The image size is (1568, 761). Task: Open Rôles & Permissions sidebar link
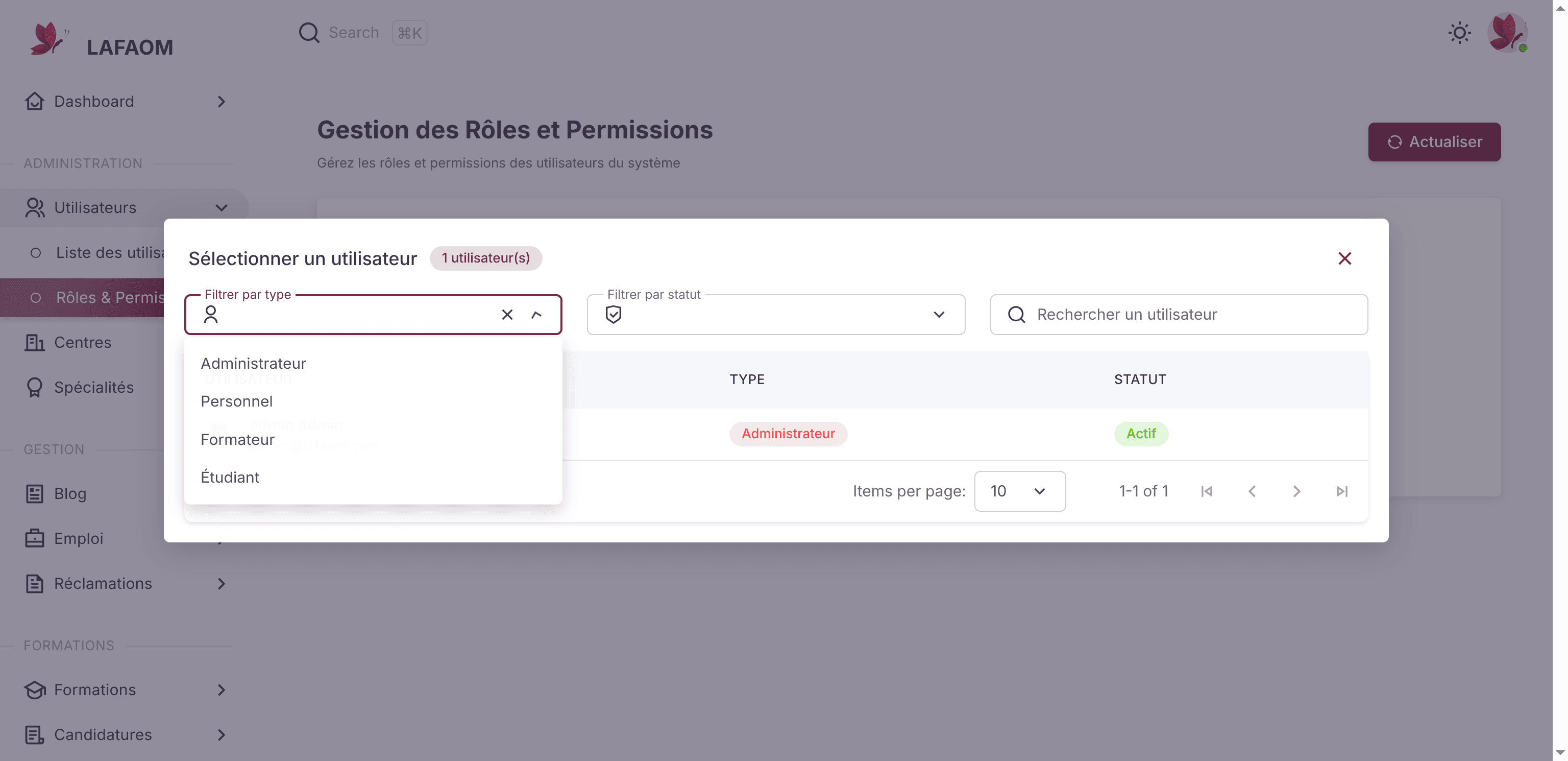(82, 297)
